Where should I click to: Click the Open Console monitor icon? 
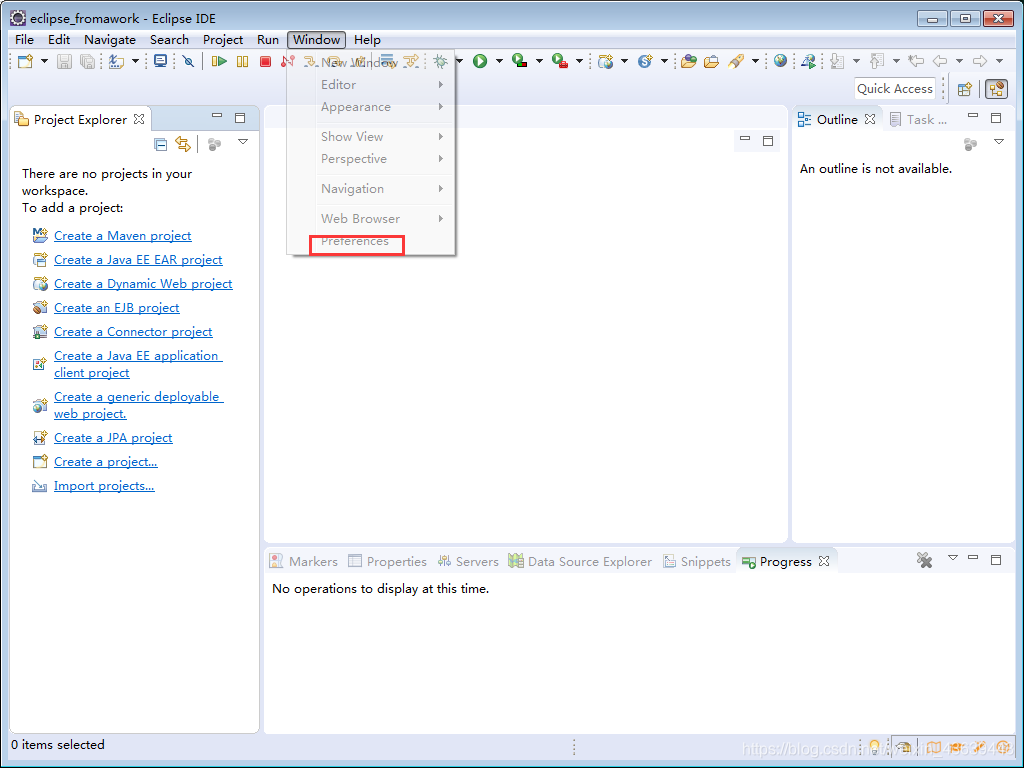click(x=160, y=61)
